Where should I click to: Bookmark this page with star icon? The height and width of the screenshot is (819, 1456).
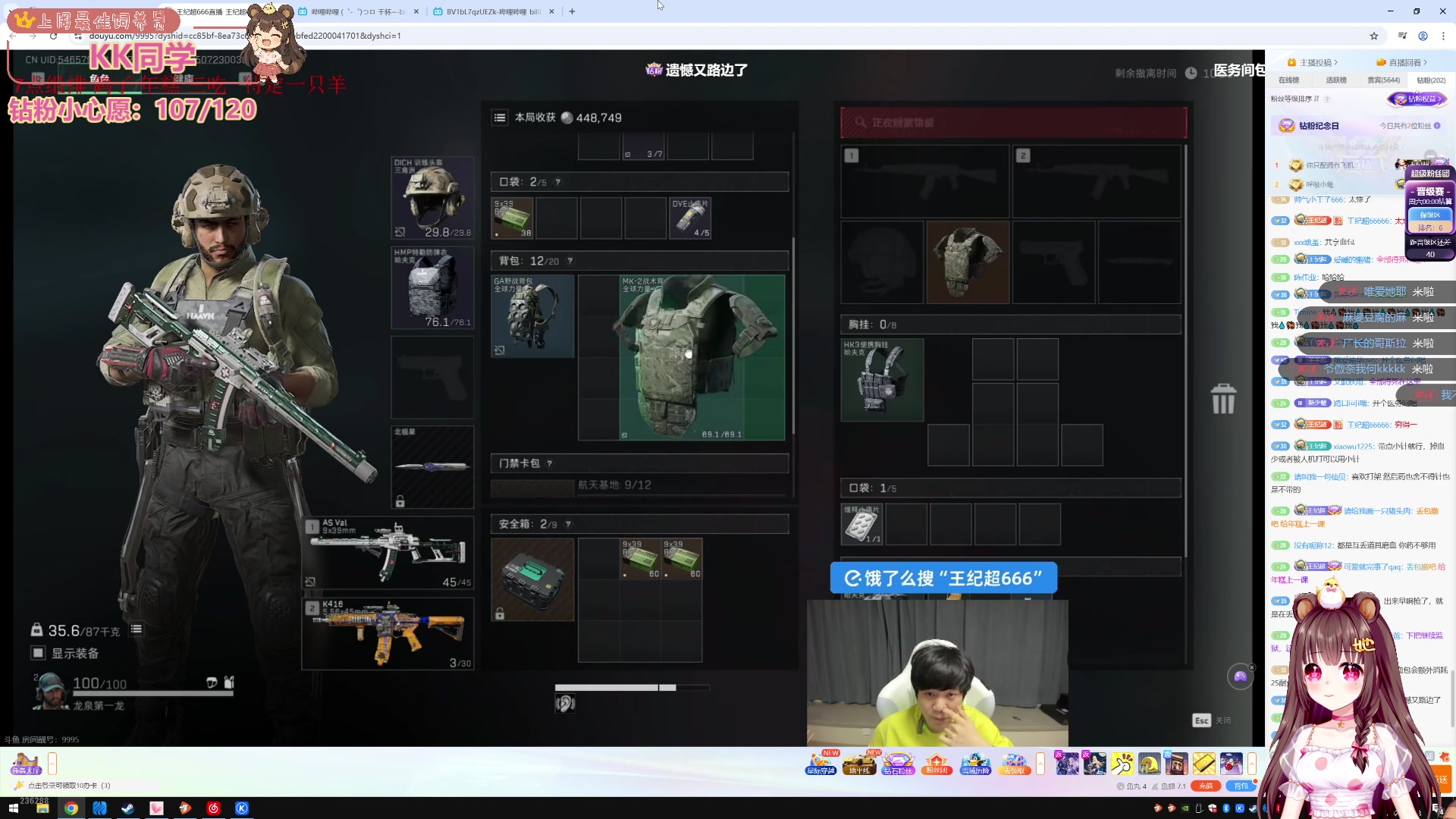coord(1373,36)
